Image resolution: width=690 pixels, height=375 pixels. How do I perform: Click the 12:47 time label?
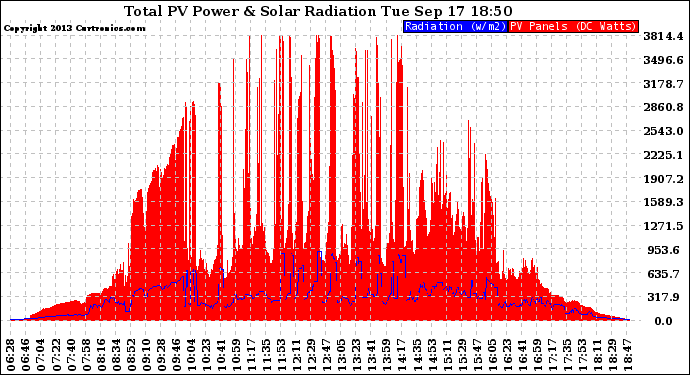[327, 355]
